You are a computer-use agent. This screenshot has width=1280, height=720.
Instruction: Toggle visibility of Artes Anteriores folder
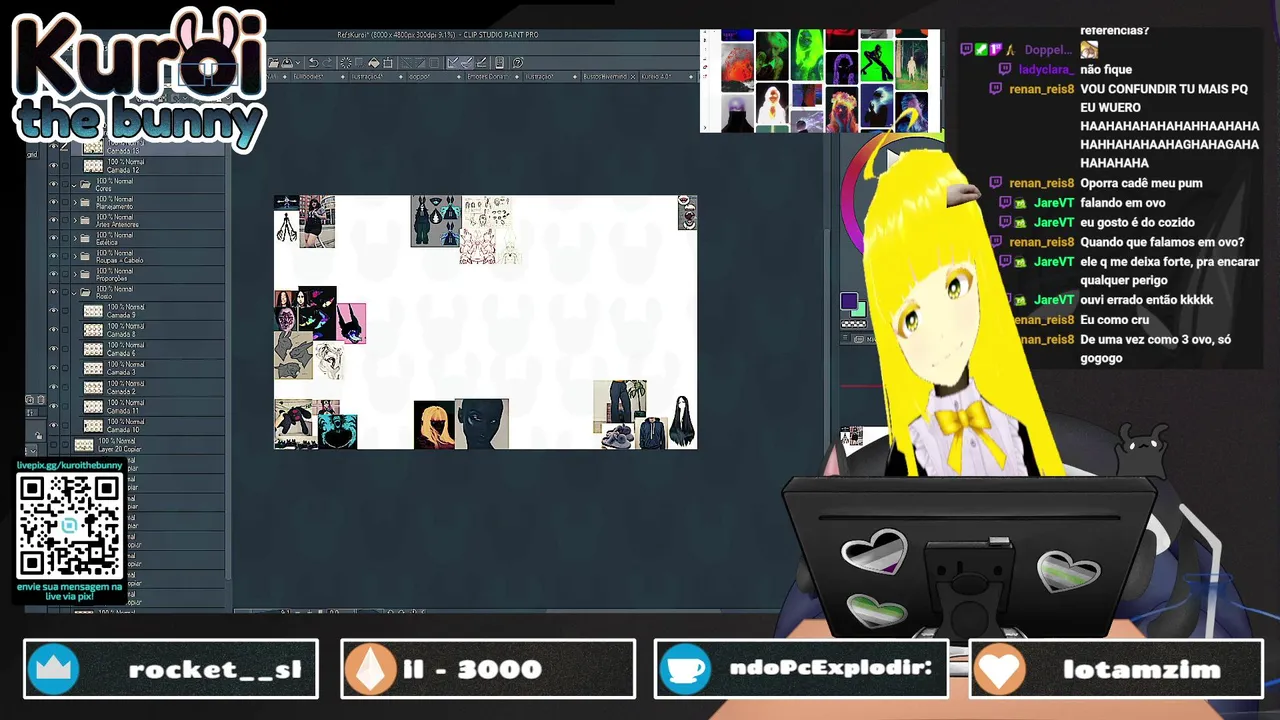click(53, 220)
